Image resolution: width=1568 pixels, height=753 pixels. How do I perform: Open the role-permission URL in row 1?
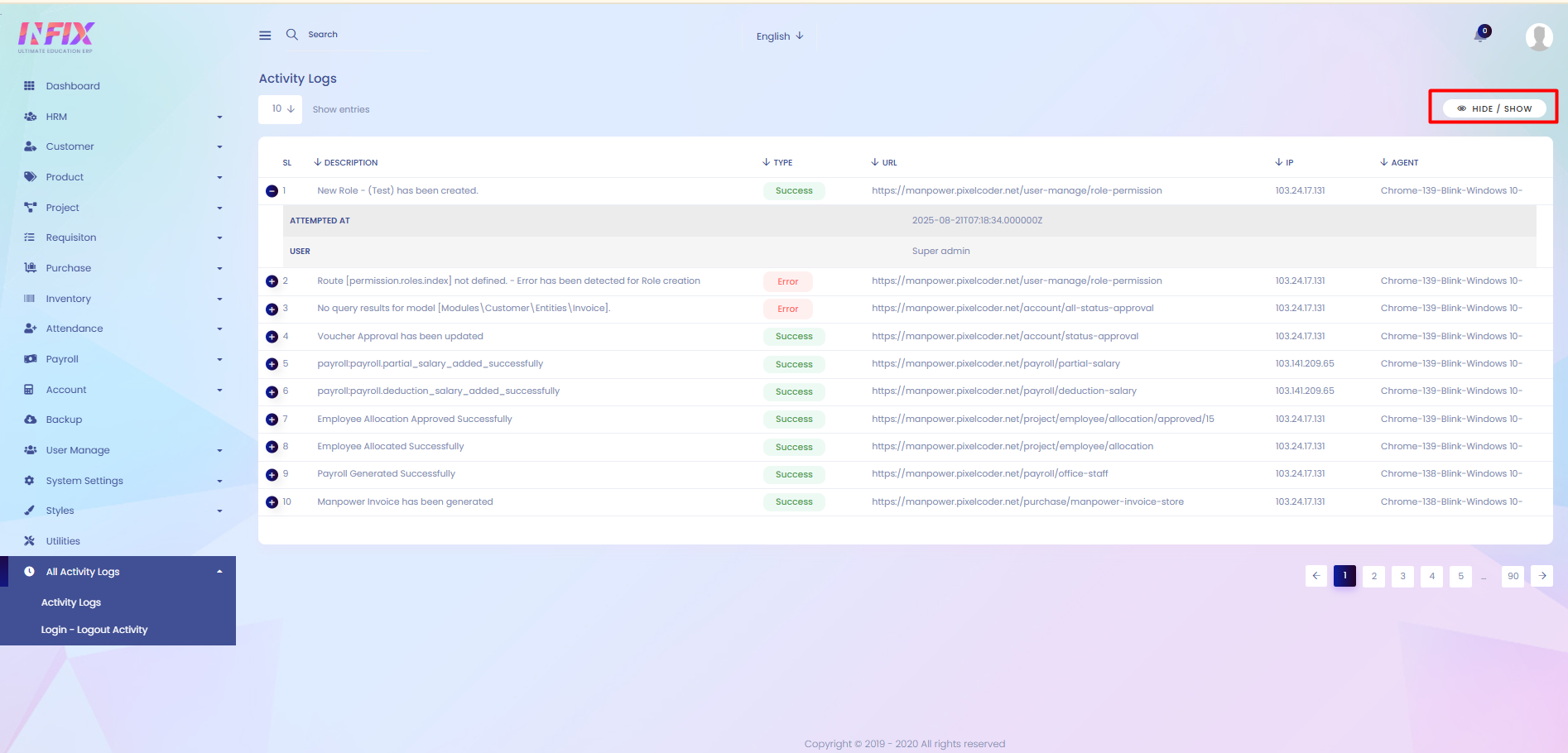click(1016, 190)
